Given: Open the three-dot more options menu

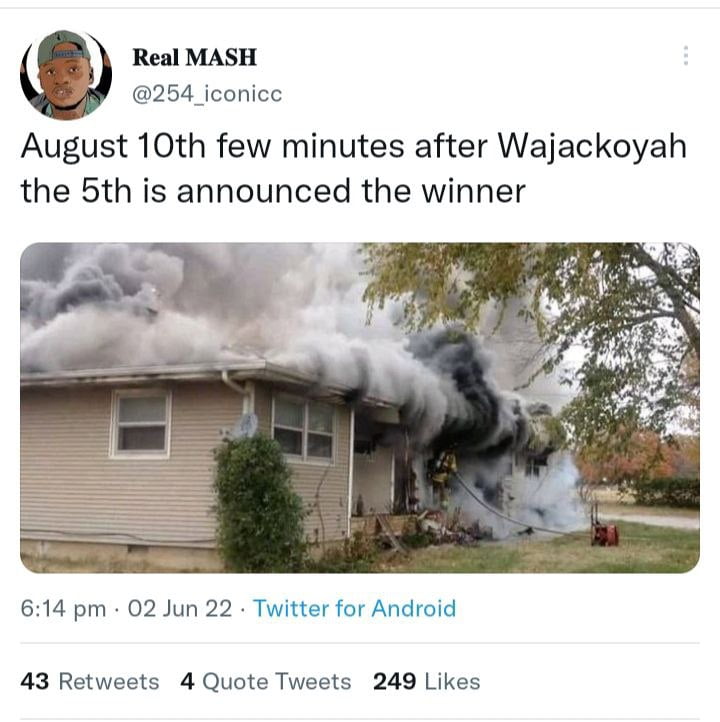Looking at the screenshot, I should coord(685,56).
